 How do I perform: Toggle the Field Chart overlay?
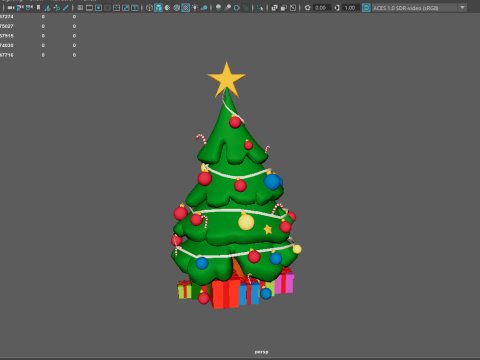(116, 8)
